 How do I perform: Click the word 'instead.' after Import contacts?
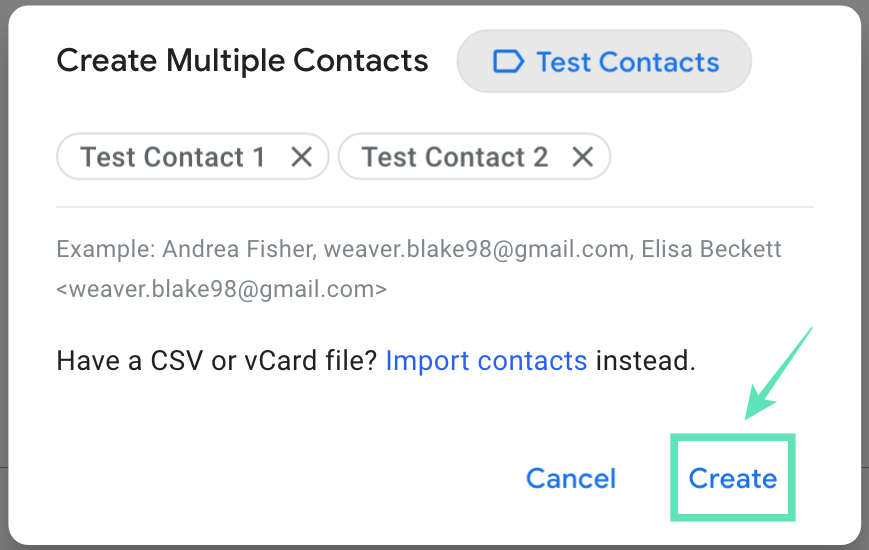coord(645,360)
